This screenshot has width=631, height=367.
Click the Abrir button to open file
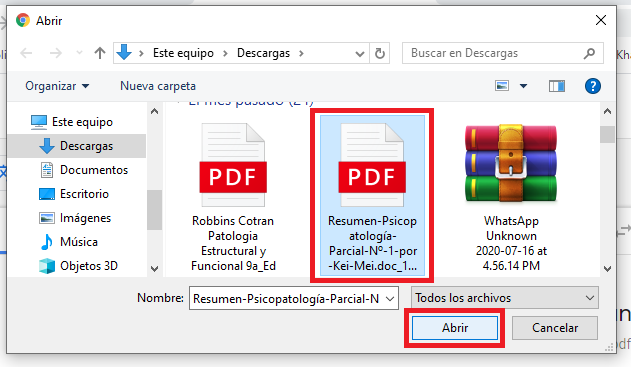pyautogui.click(x=455, y=328)
